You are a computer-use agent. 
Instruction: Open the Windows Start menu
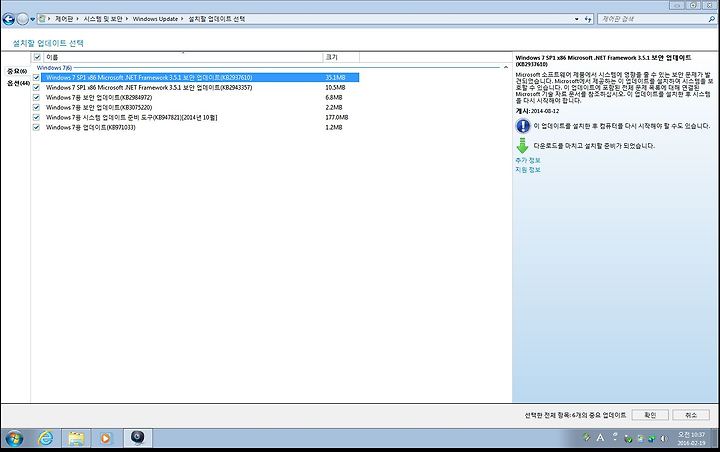(x=14, y=438)
